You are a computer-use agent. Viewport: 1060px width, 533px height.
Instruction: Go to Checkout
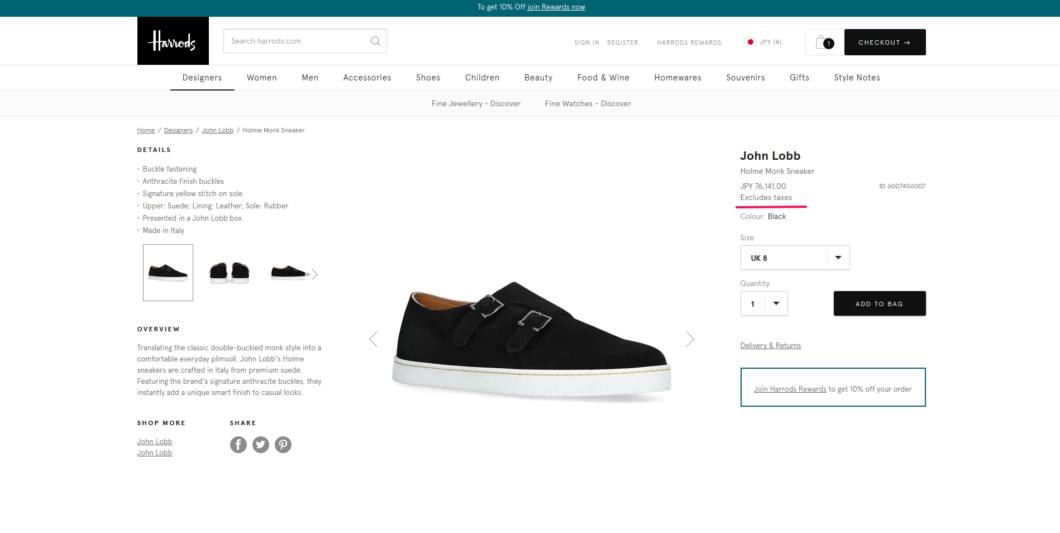click(x=885, y=42)
